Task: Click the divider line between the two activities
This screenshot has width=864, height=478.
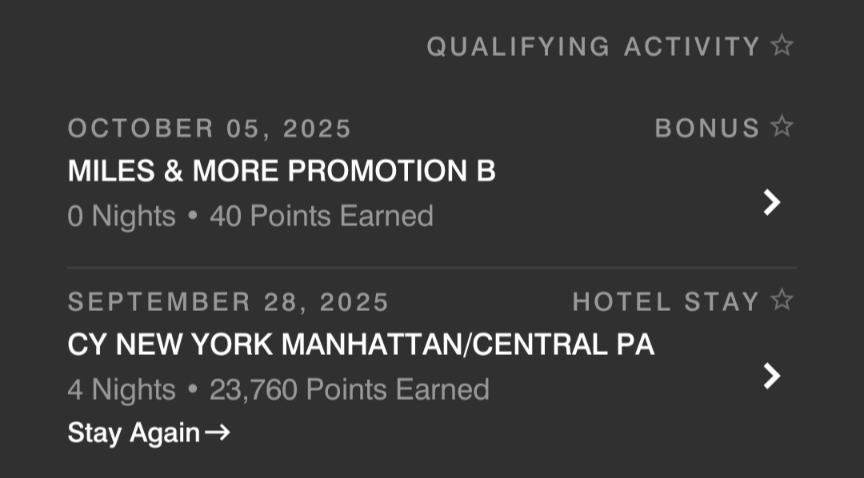Action: pos(432,268)
